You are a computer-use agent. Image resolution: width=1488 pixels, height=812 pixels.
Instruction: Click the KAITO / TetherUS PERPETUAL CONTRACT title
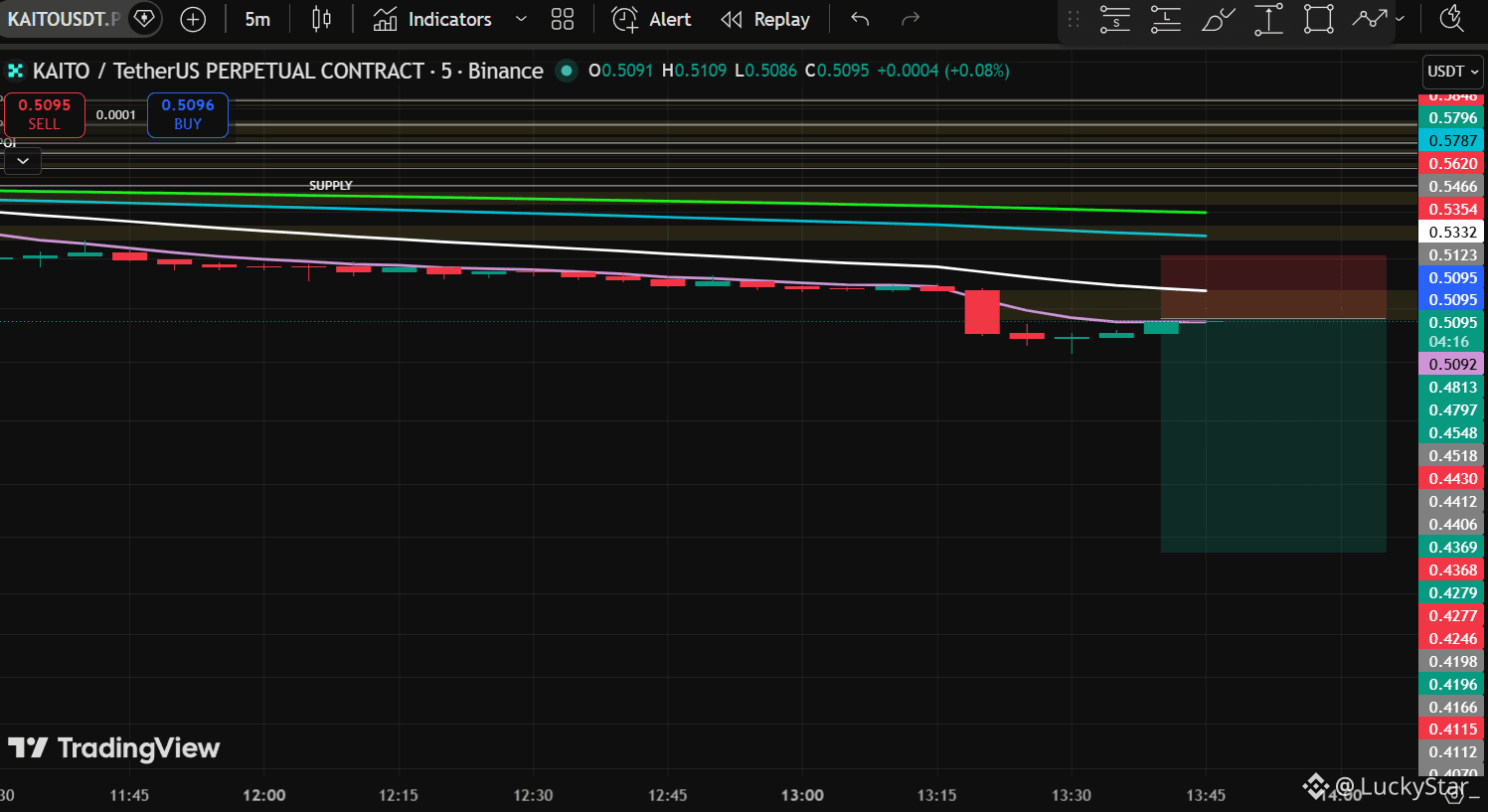(x=288, y=71)
